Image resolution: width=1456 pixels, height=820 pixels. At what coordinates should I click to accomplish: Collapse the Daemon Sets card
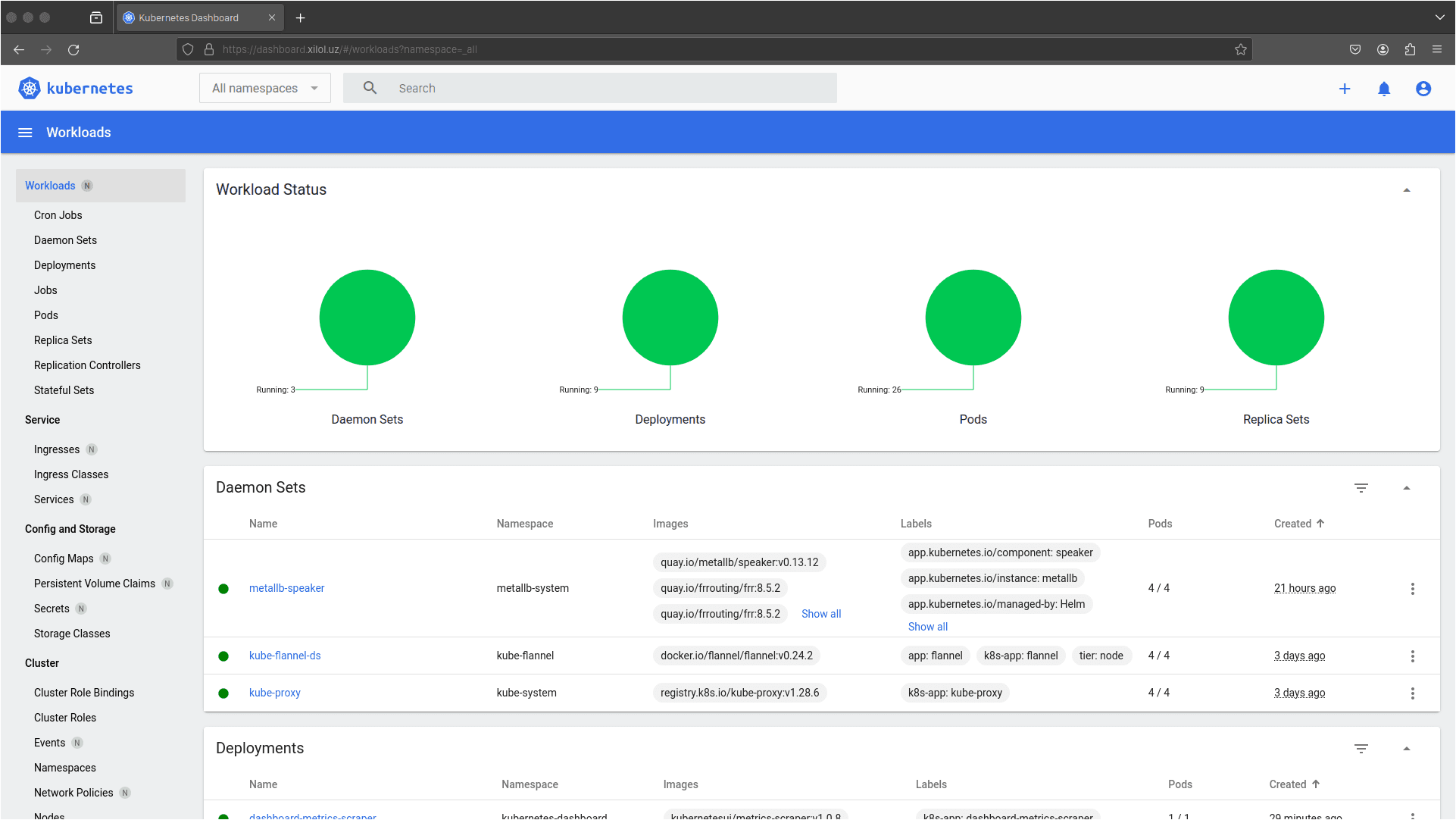(1407, 488)
